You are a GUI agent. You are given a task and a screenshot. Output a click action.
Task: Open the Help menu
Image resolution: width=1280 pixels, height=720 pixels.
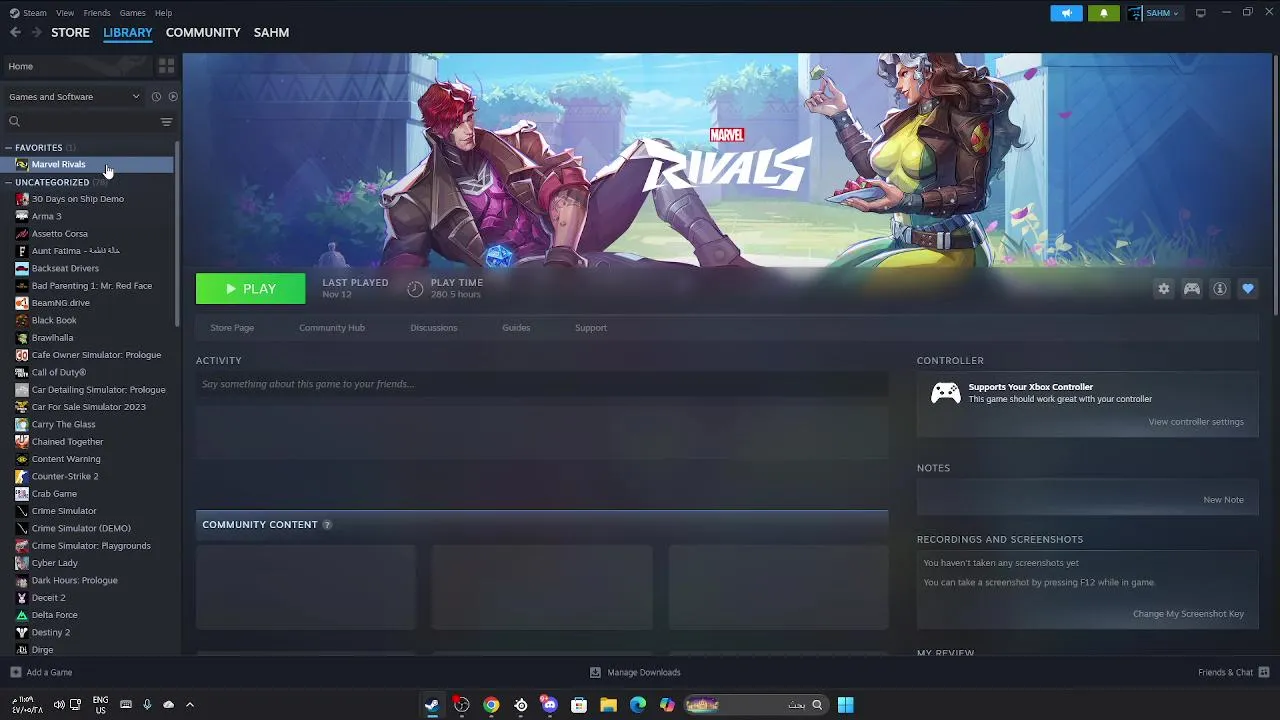pos(163,13)
